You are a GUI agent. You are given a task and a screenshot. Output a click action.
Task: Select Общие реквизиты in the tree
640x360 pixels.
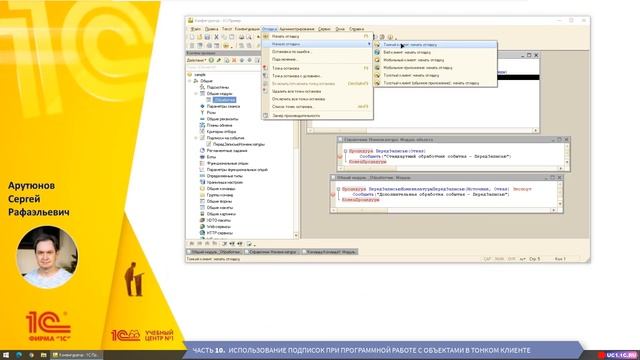click(222, 119)
